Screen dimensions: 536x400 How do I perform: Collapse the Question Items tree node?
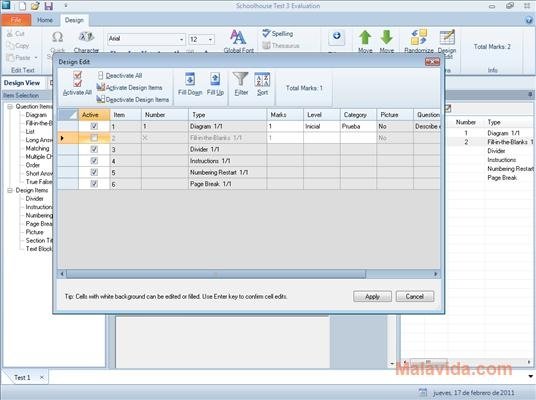[10, 107]
